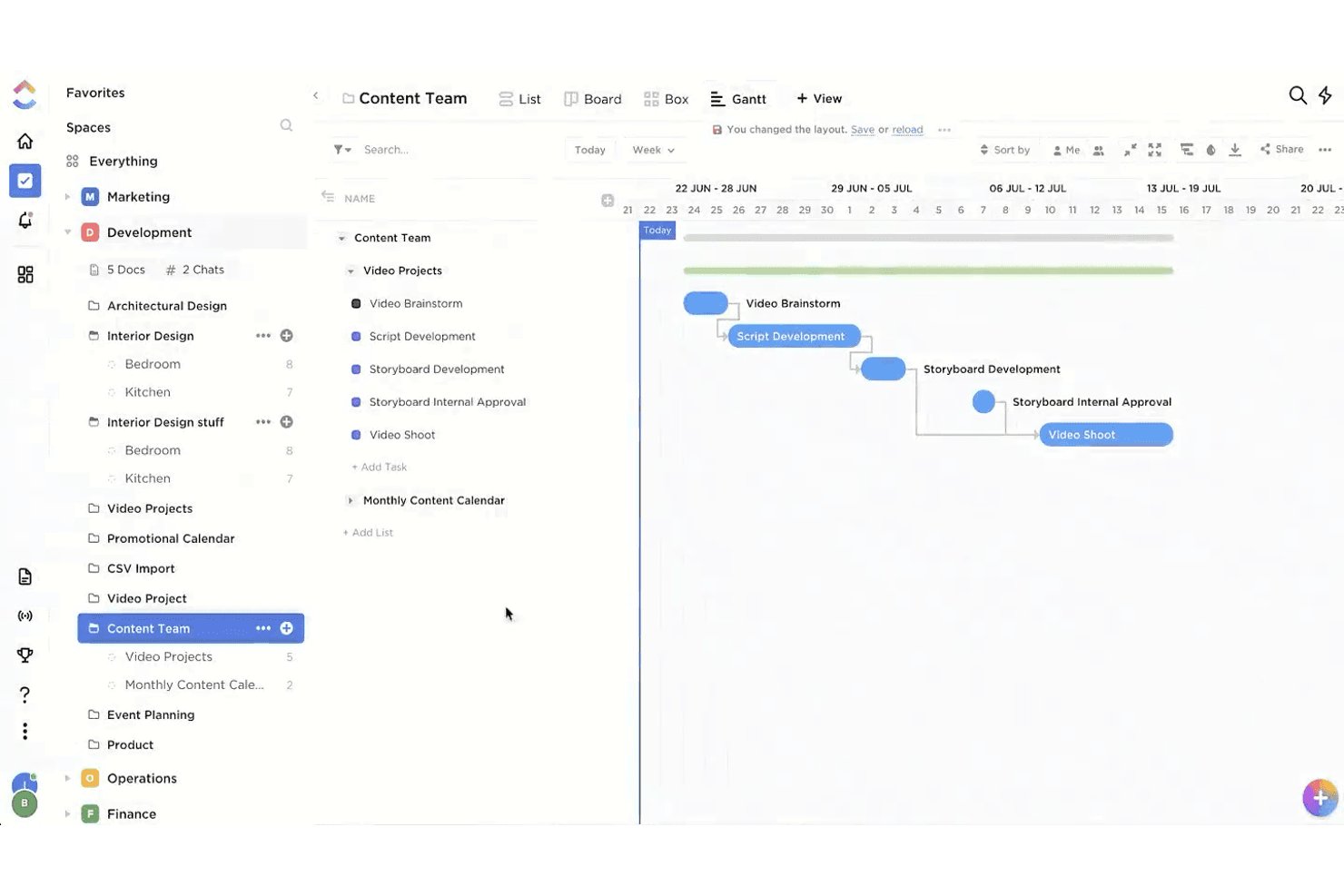The height and width of the screenshot is (896, 1344).
Task: Toggle the Me assignee filter
Action: coord(1066,150)
